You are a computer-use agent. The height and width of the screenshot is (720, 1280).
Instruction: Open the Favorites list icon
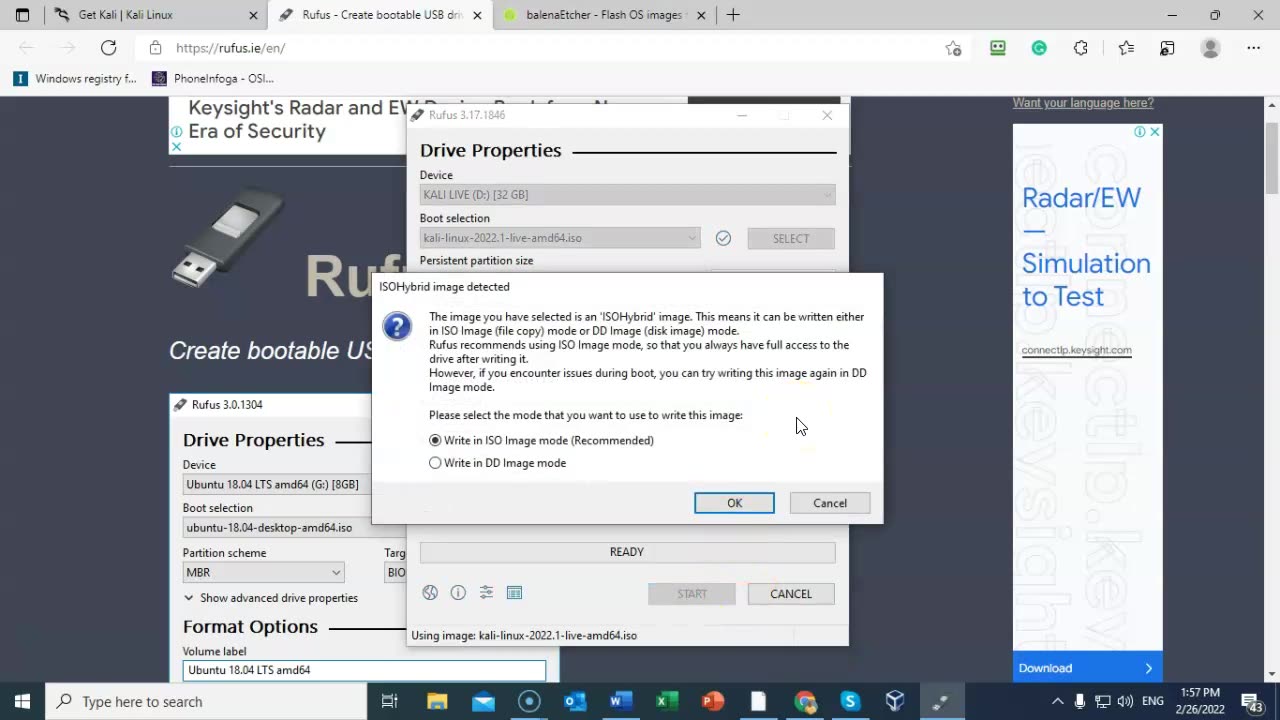coord(1126,48)
